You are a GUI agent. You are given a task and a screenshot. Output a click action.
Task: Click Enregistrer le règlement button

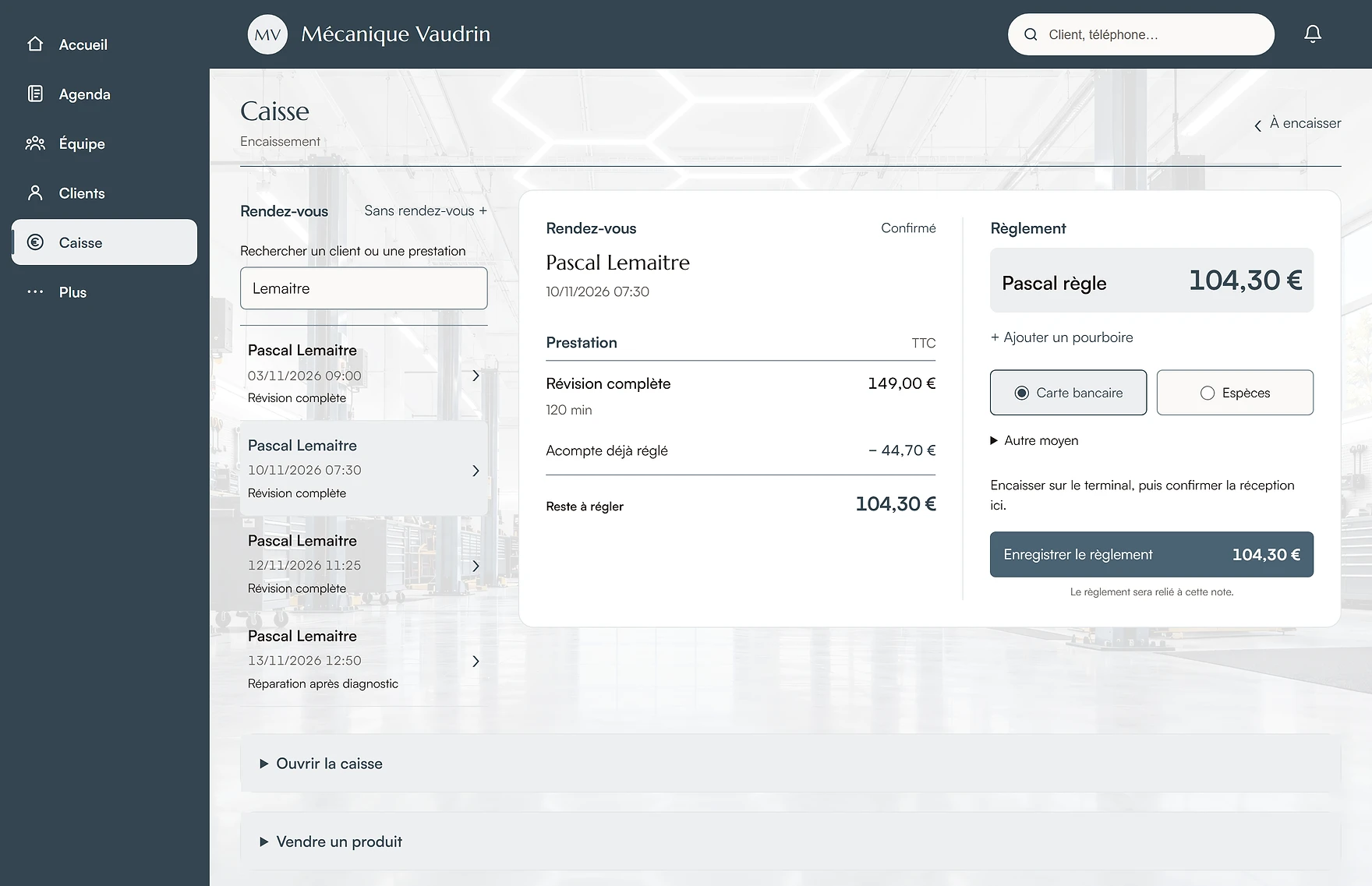(1151, 555)
